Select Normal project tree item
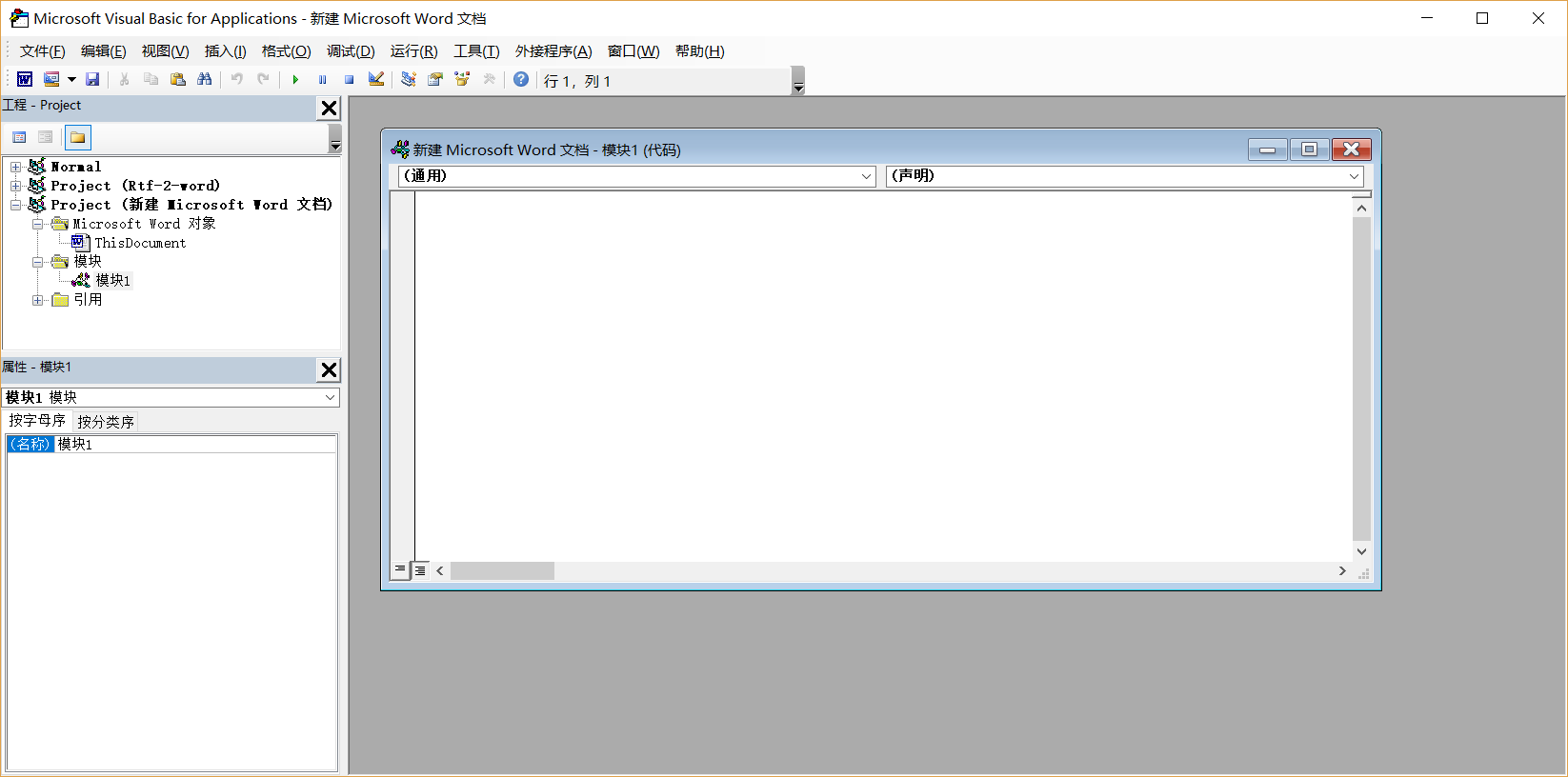The image size is (1568, 777). [x=75, y=167]
